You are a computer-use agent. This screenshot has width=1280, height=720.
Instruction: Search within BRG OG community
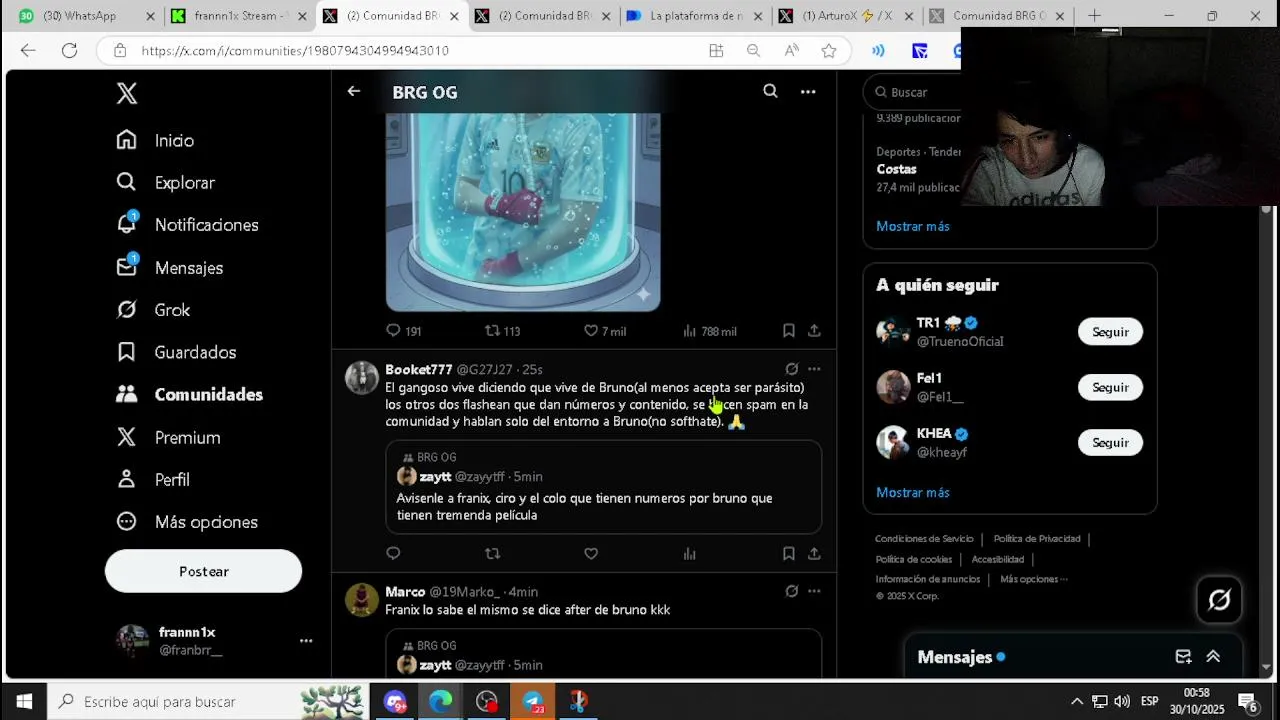770,91
